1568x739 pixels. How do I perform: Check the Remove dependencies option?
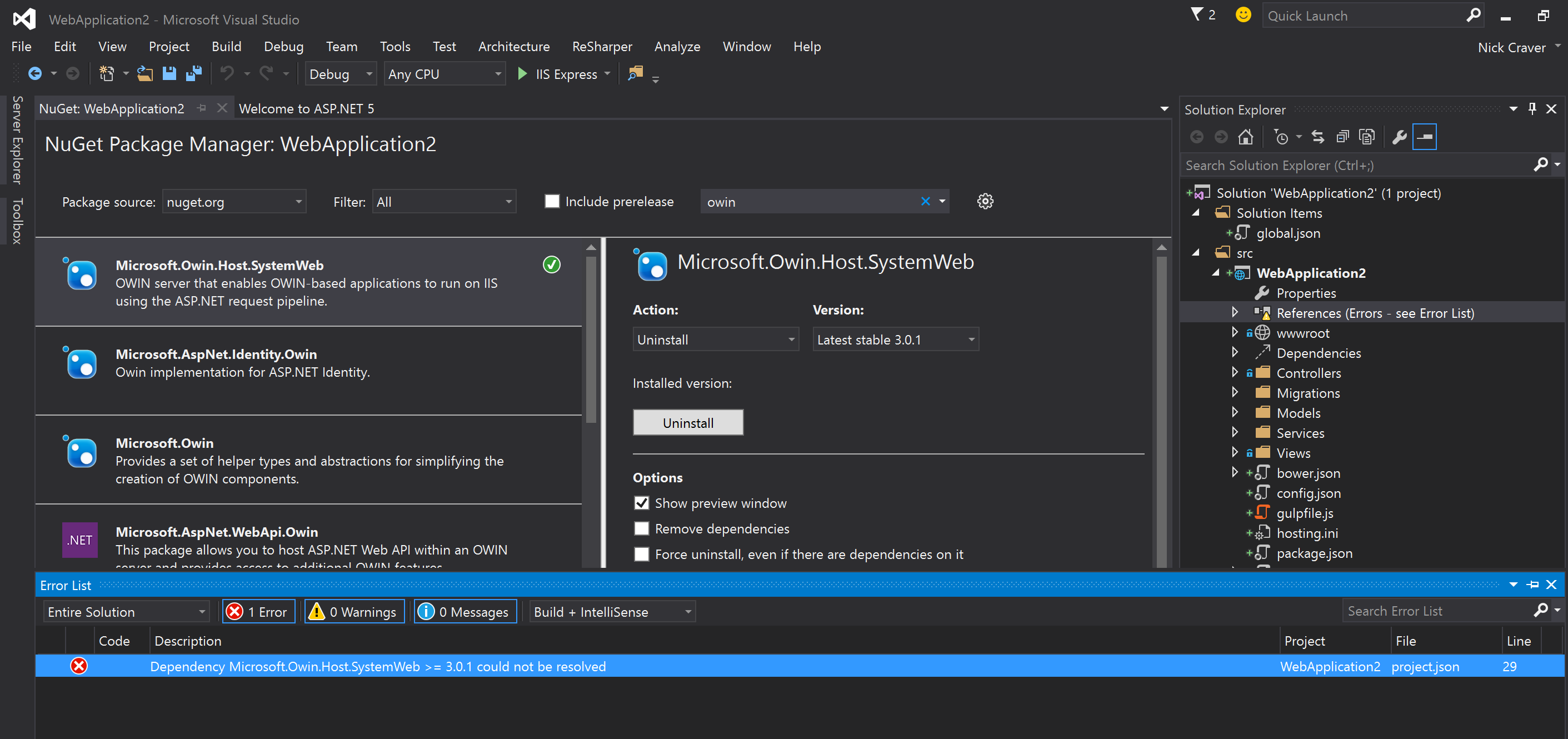642,528
